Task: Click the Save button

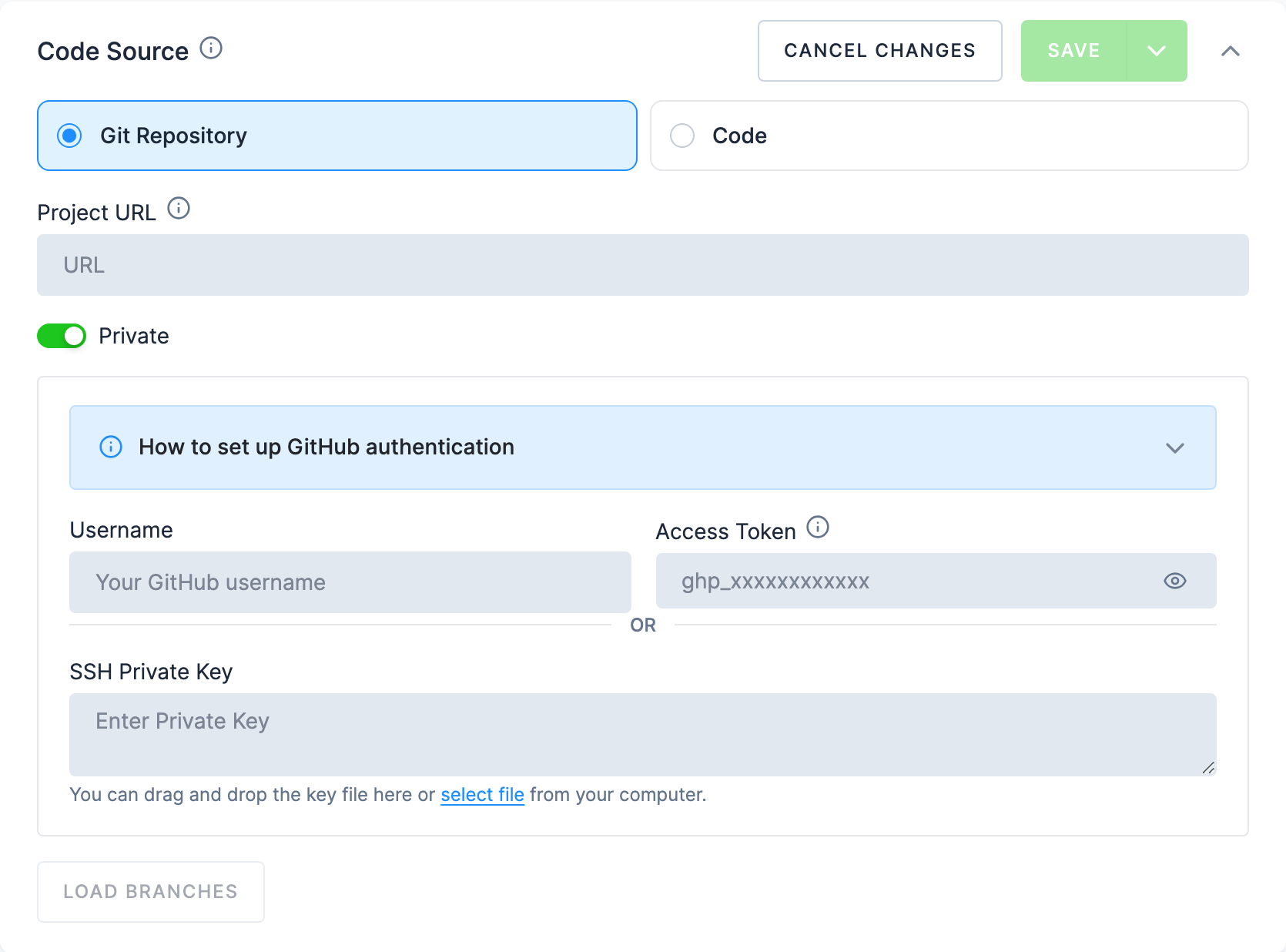Action: click(x=1073, y=51)
